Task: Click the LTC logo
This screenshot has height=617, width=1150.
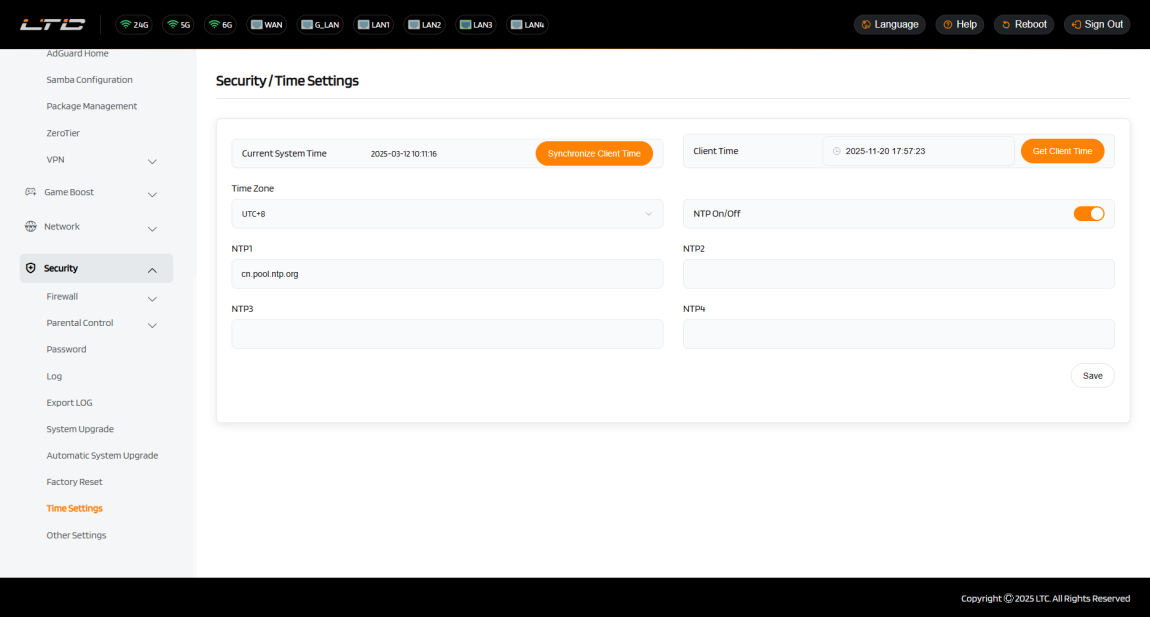Action: (52, 24)
